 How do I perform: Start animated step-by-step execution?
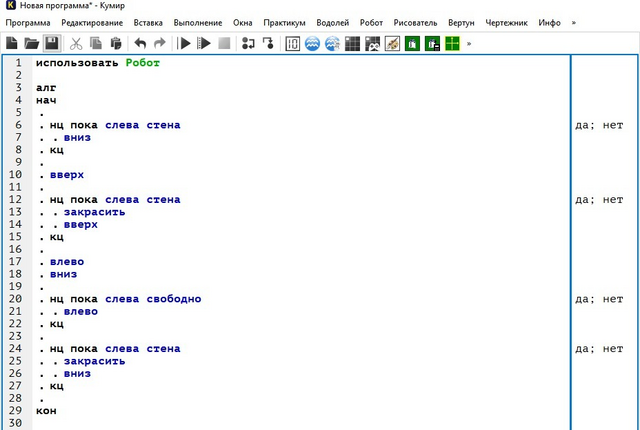204,43
